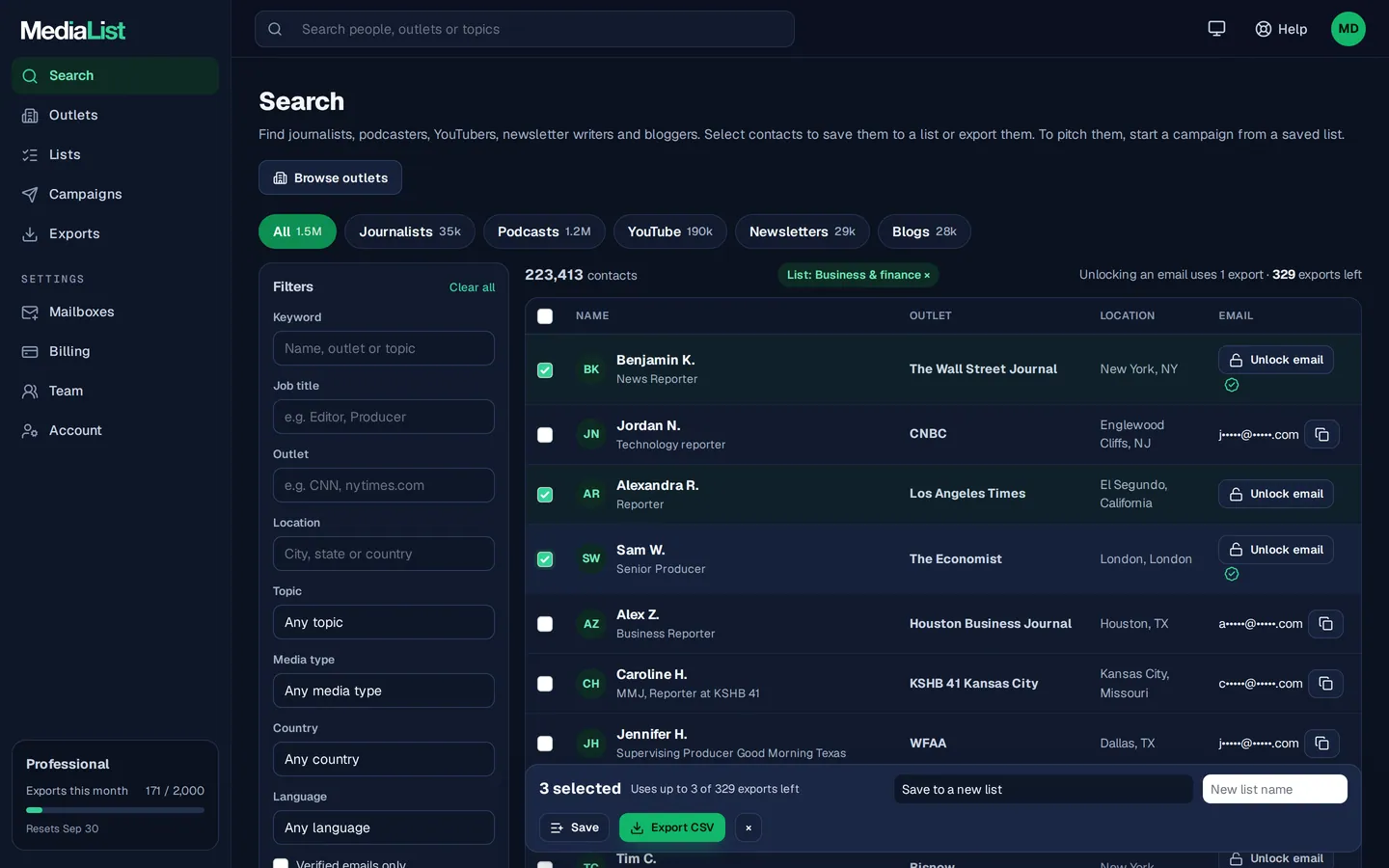Open the Any media type dropdown
Screen dimensions: 1389x868
pos(384,691)
